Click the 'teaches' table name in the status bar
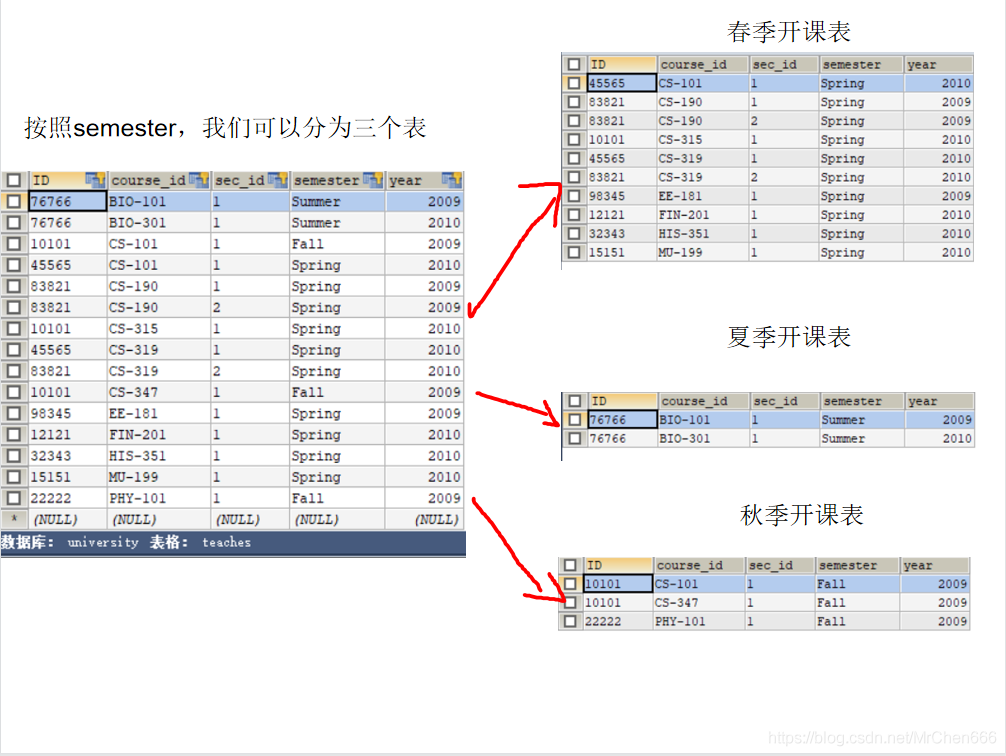Viewport: 1006px width, 756px height. (x=226, y=542)
